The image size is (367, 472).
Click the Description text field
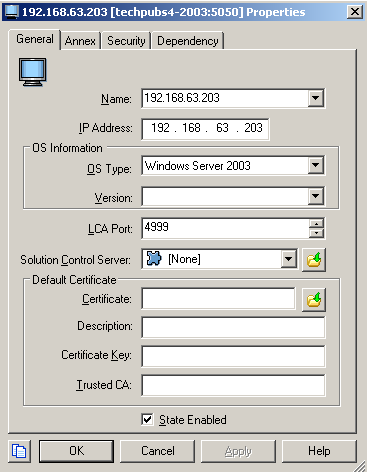point(233,327)
